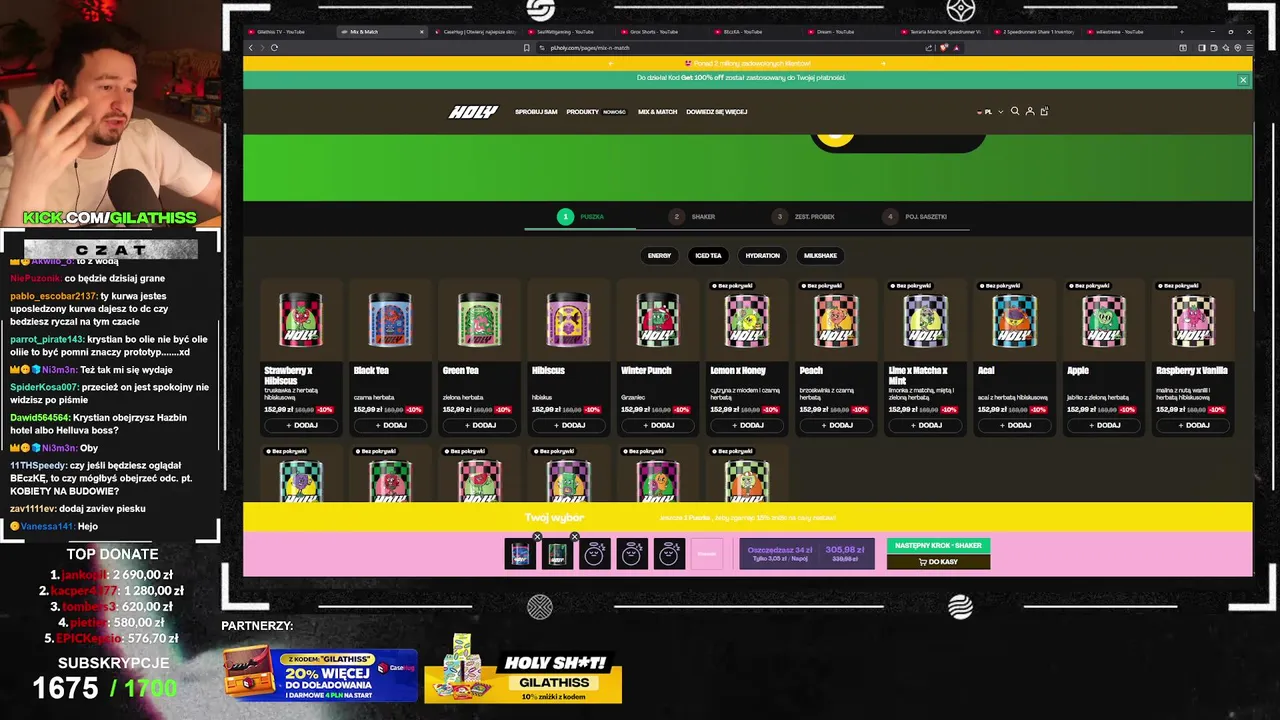Screen dimensions: 1280x720
Task: Open Peach can image
Action: [836, 320]
